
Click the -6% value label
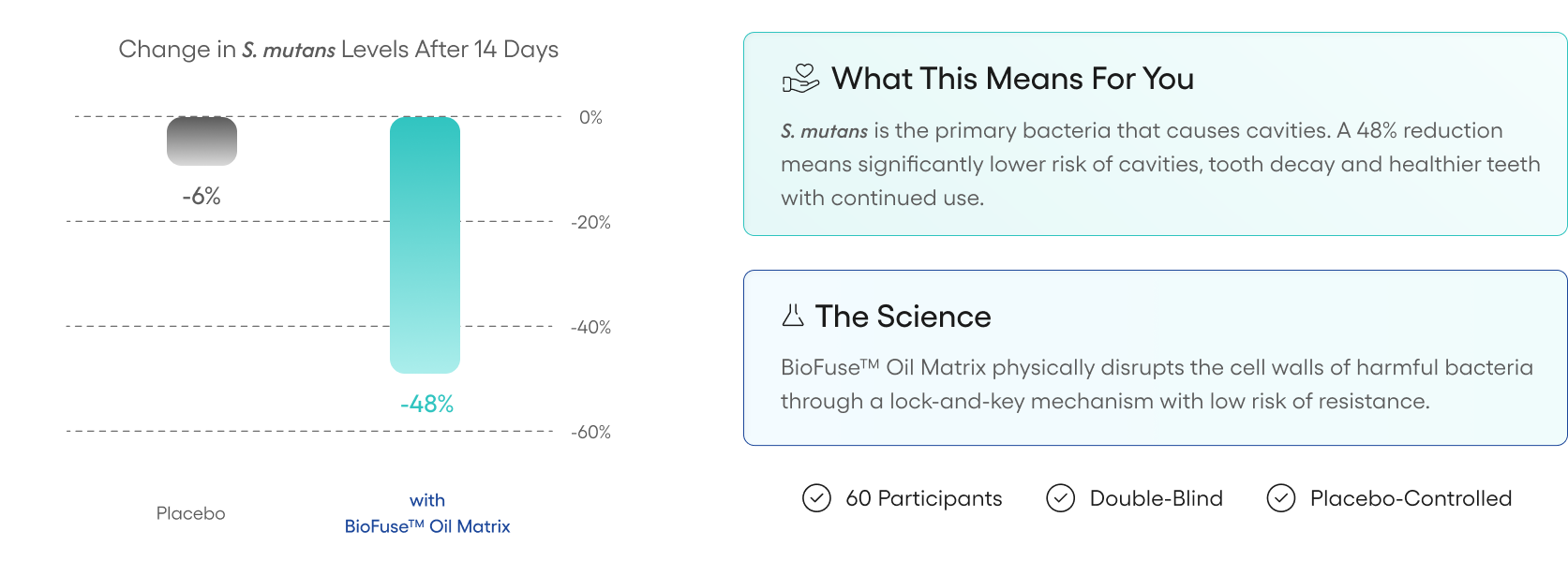pyautogui.click(x=202, y=196)
